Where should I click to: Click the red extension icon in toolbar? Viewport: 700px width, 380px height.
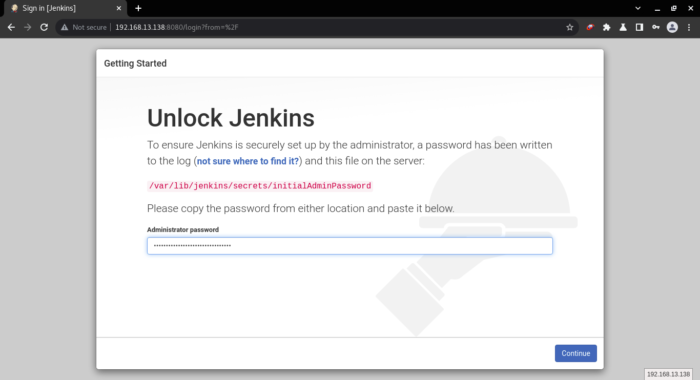(x=590, y=27)
